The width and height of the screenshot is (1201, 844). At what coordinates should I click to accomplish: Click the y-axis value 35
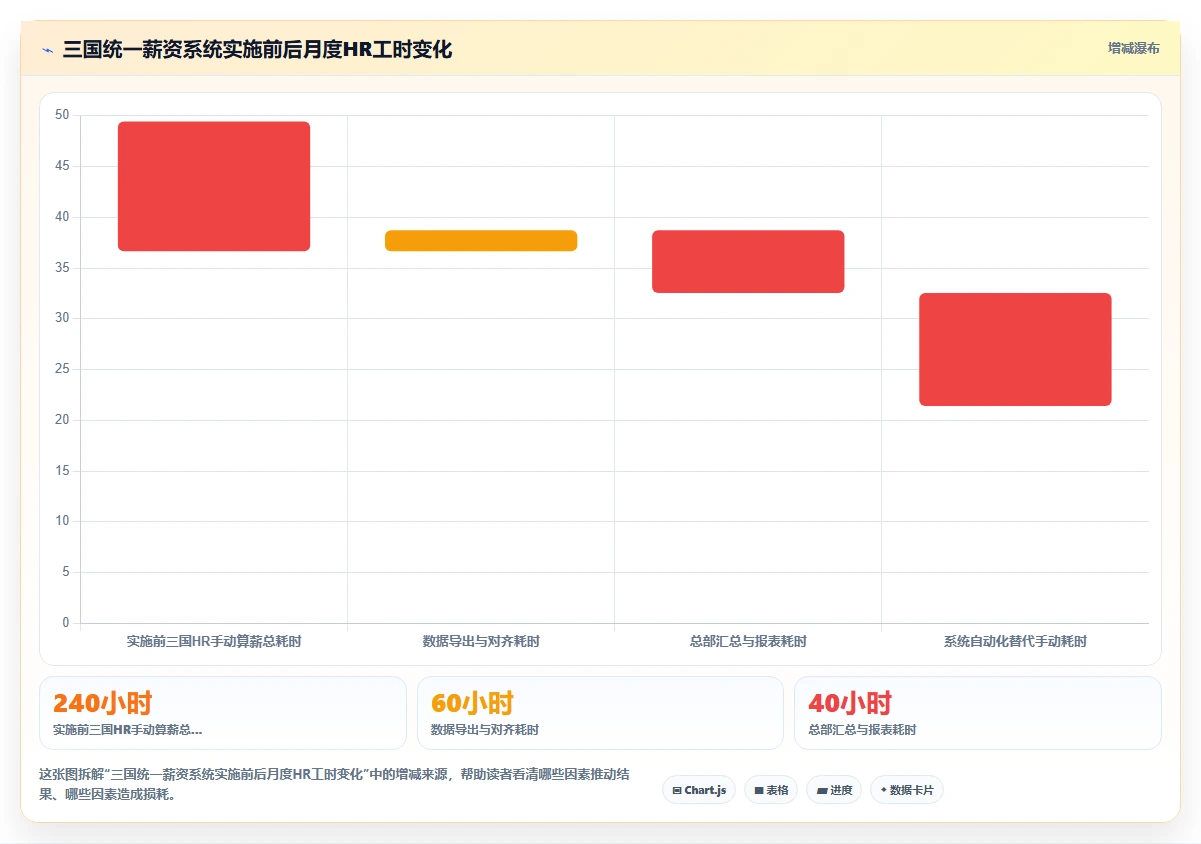point(62,268)
